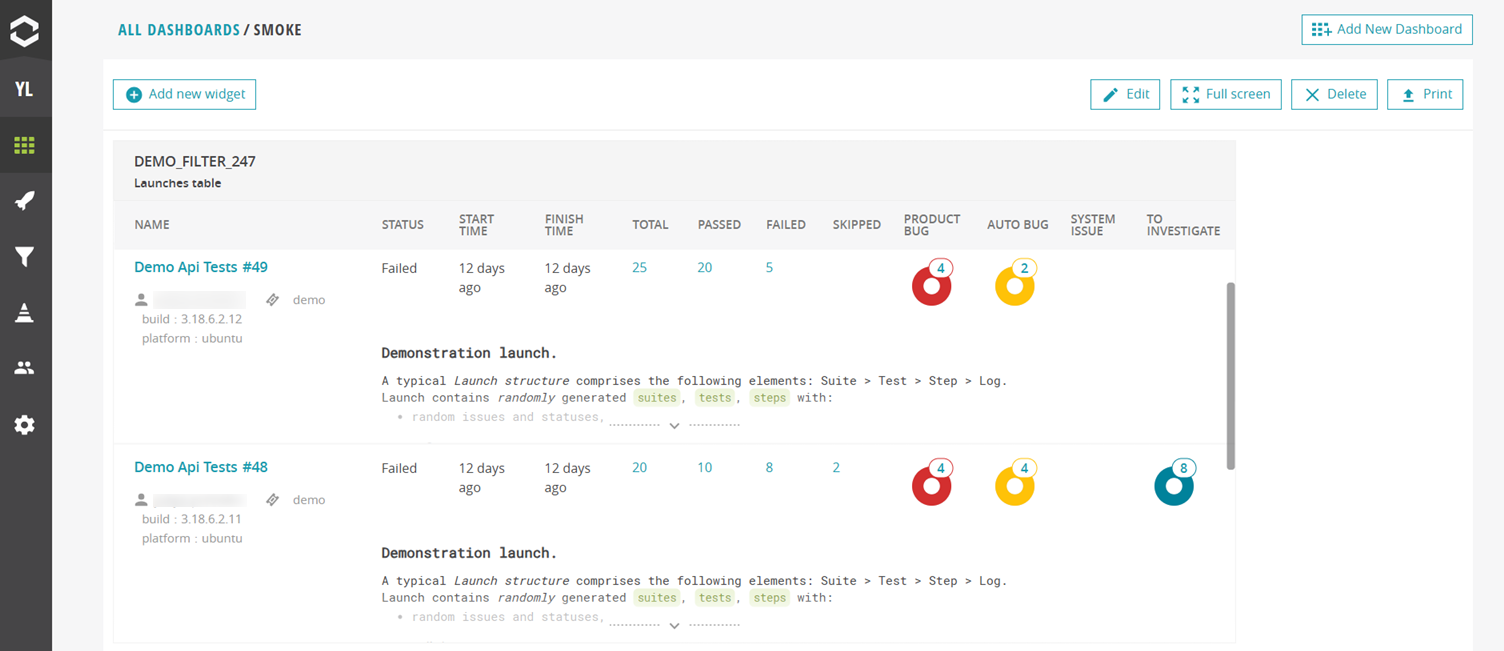The width and height of the screenshot is (1504, 651).
Task: Open the YL project selector
Action: (25, 89)
